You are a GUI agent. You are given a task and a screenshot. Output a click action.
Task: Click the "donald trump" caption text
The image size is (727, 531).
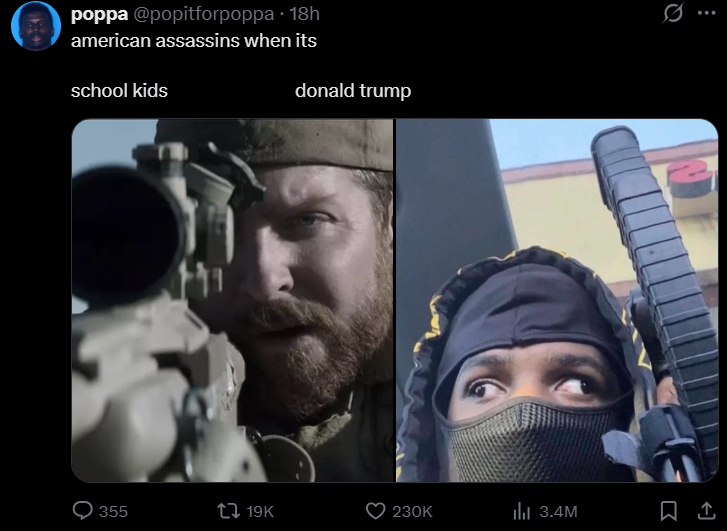coord(353,90)
